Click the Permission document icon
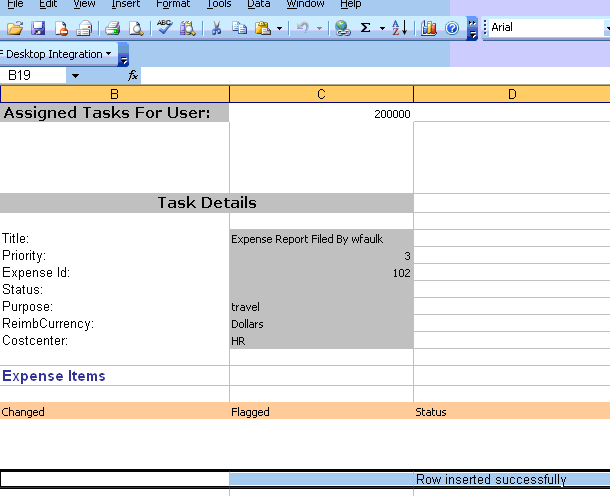Image resolution: width=610 pixels, height=496 pixels. (61, 28)
